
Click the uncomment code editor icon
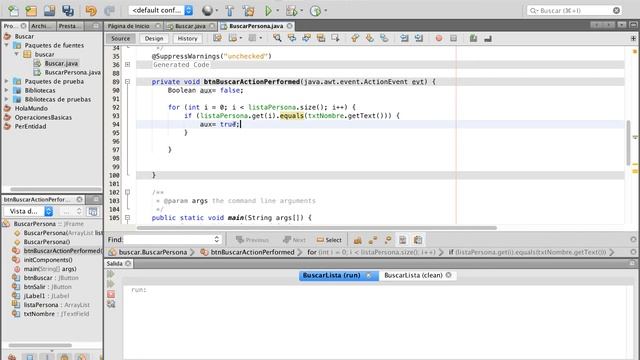pyautogui.click(x=488, y=38)
